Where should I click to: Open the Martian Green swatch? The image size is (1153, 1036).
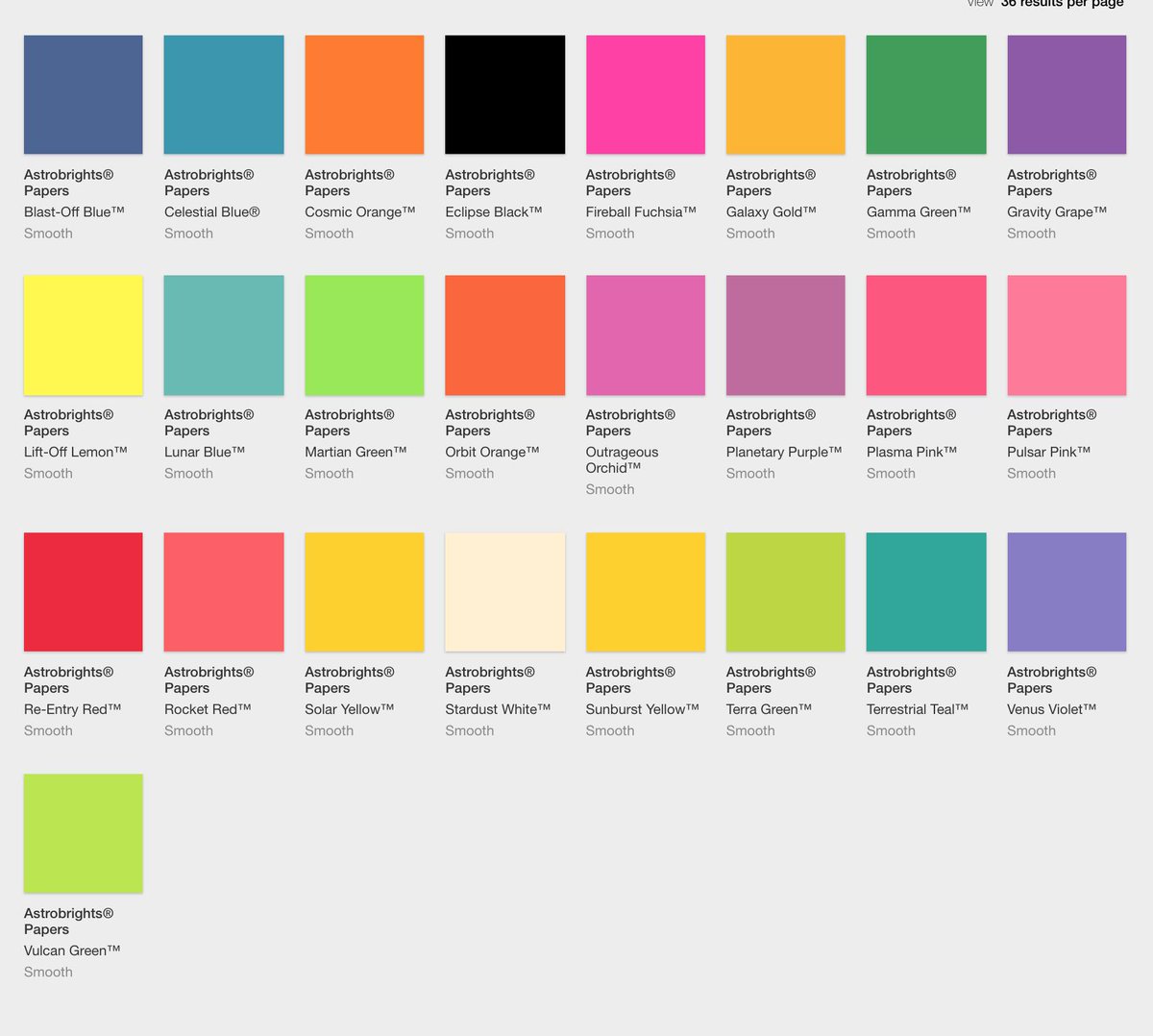[364, 335]
